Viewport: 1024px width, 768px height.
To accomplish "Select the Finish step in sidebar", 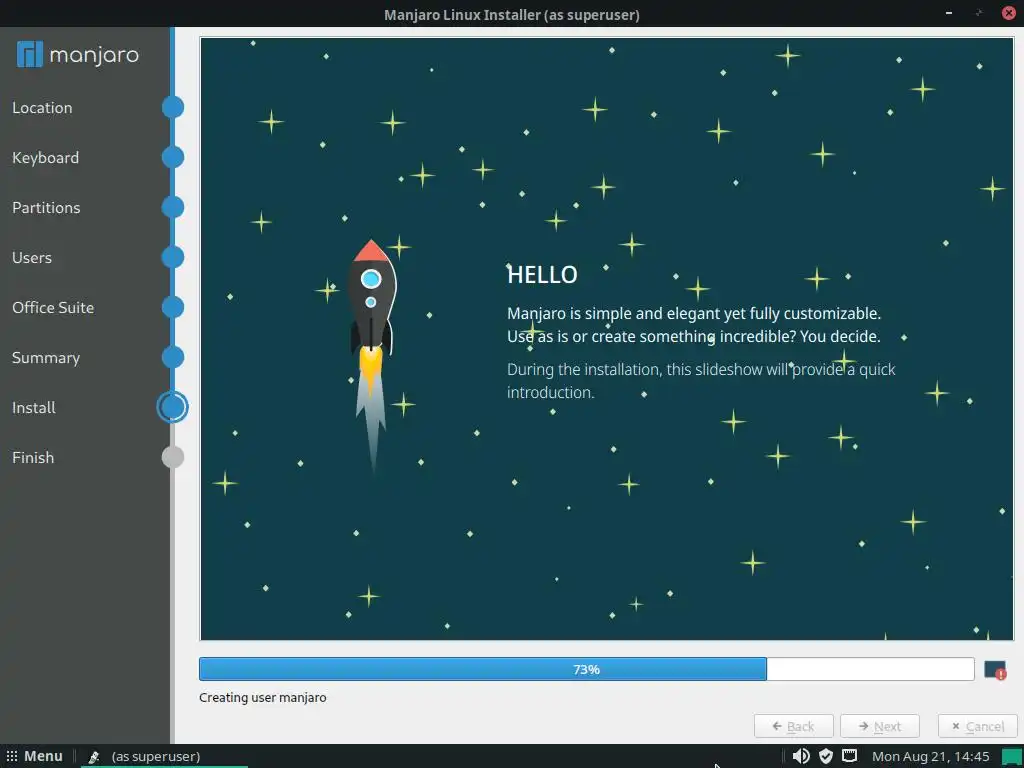I will click(x=33, y=458).
